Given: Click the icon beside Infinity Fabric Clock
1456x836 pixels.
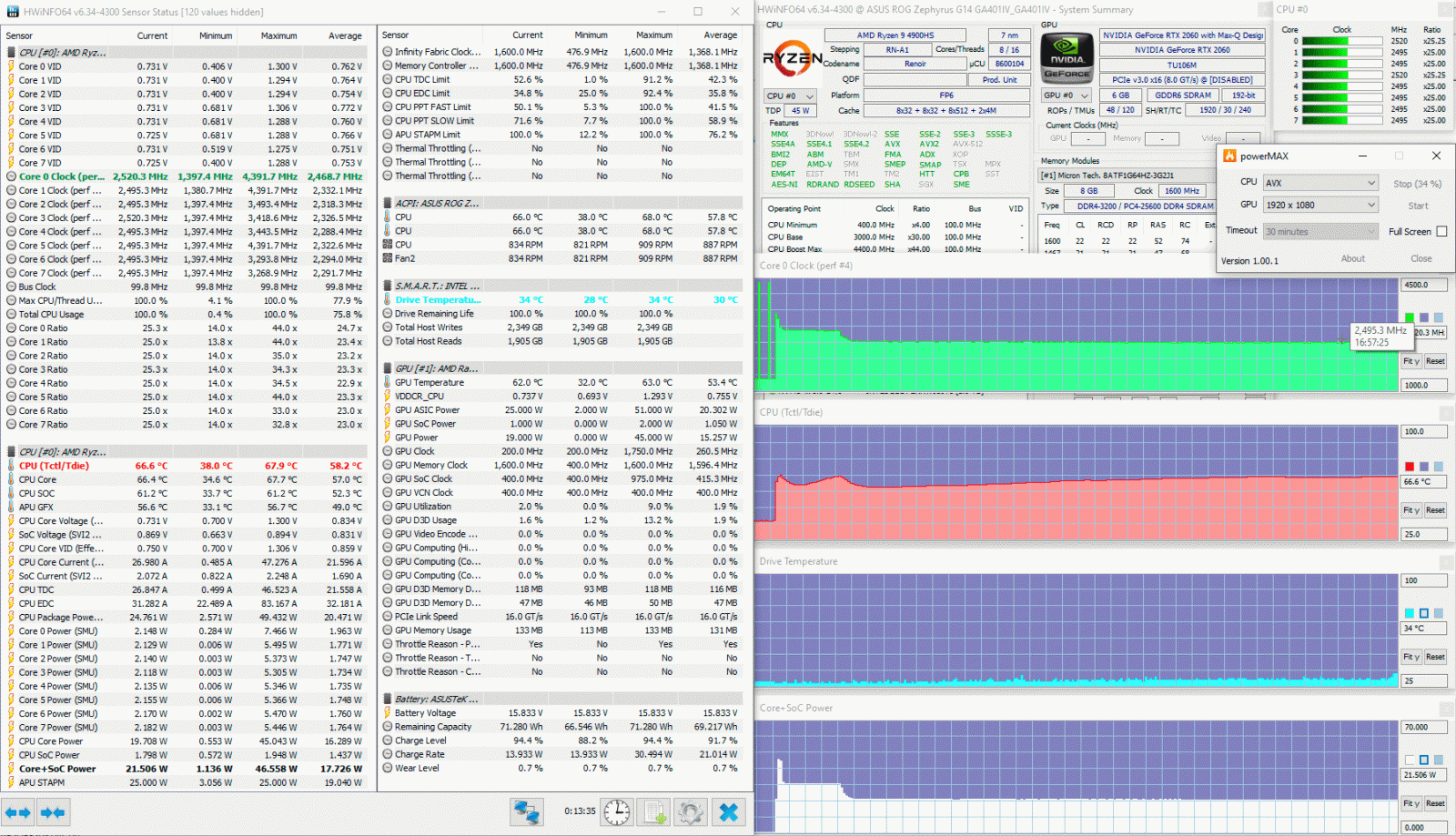Looking at the screenshot, I should [388, 52].
